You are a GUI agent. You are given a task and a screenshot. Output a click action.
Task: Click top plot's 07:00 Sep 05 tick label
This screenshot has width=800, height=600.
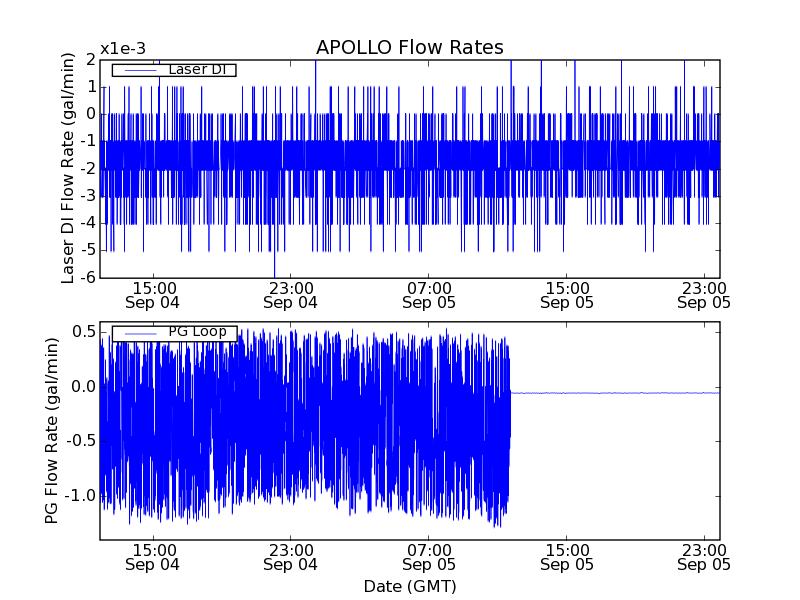429,295
